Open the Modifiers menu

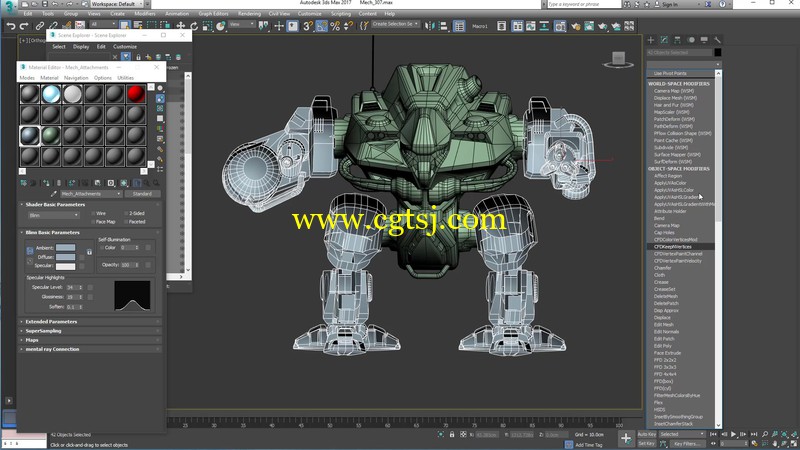144,14
